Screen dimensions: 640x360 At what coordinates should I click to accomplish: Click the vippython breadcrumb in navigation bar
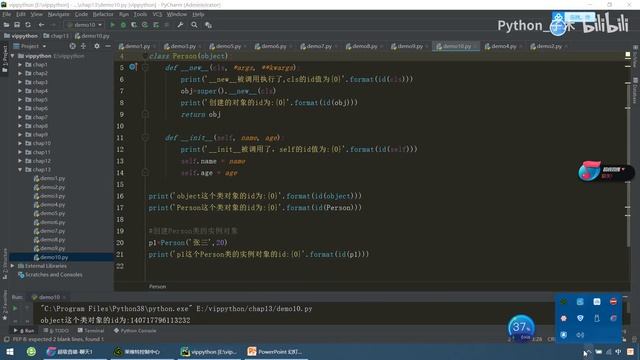click(20, 36)
